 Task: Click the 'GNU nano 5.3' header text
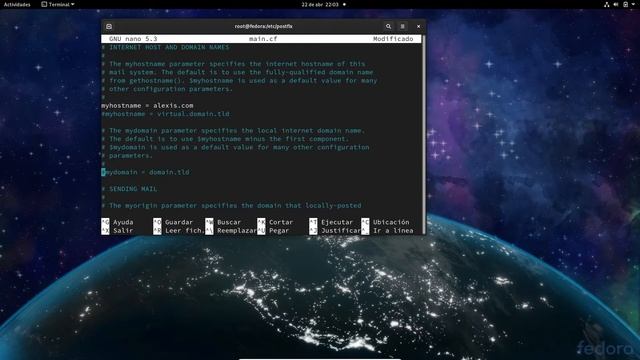(133, 39)
